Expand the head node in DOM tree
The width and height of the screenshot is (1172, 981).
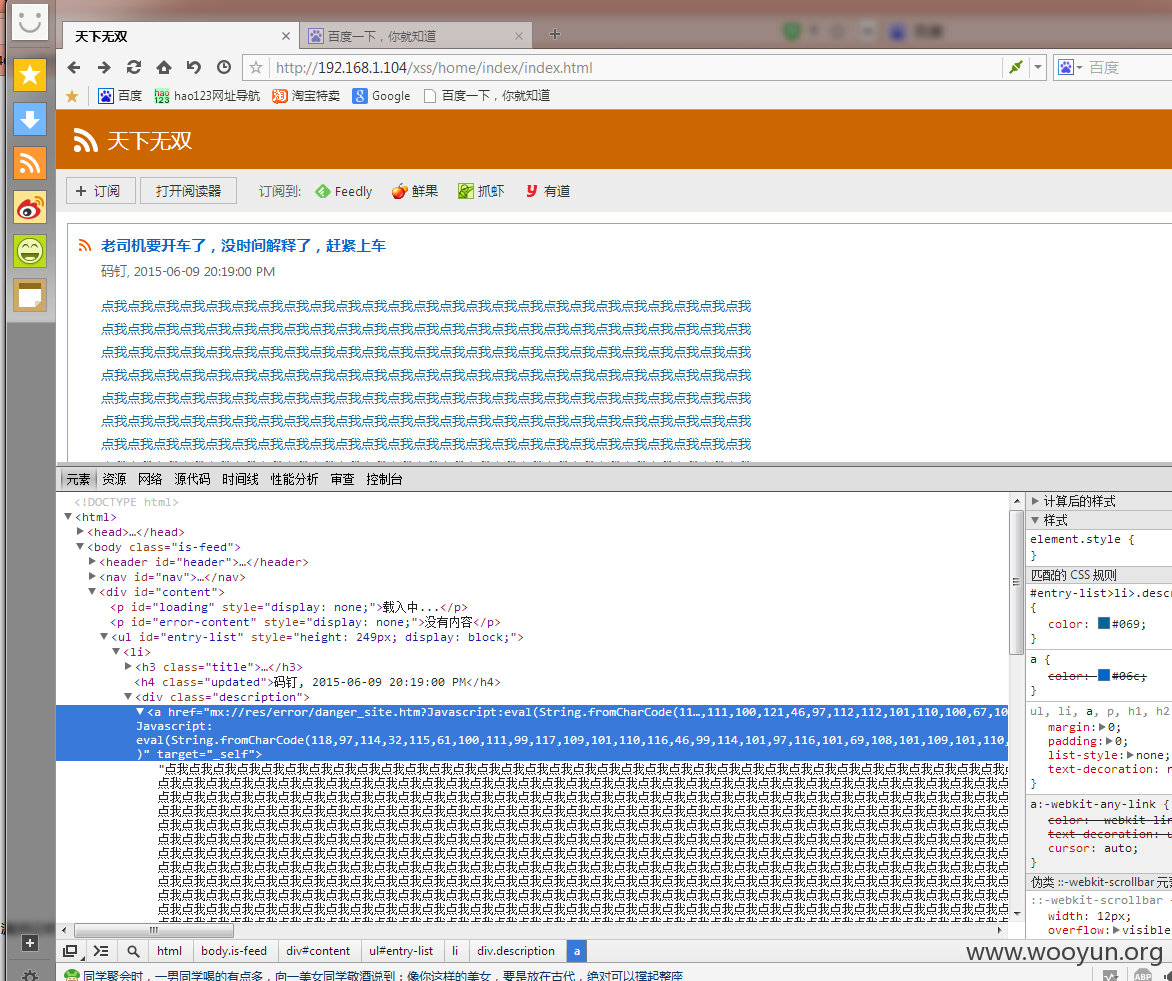pyautogui.click(x=80, y=531)
